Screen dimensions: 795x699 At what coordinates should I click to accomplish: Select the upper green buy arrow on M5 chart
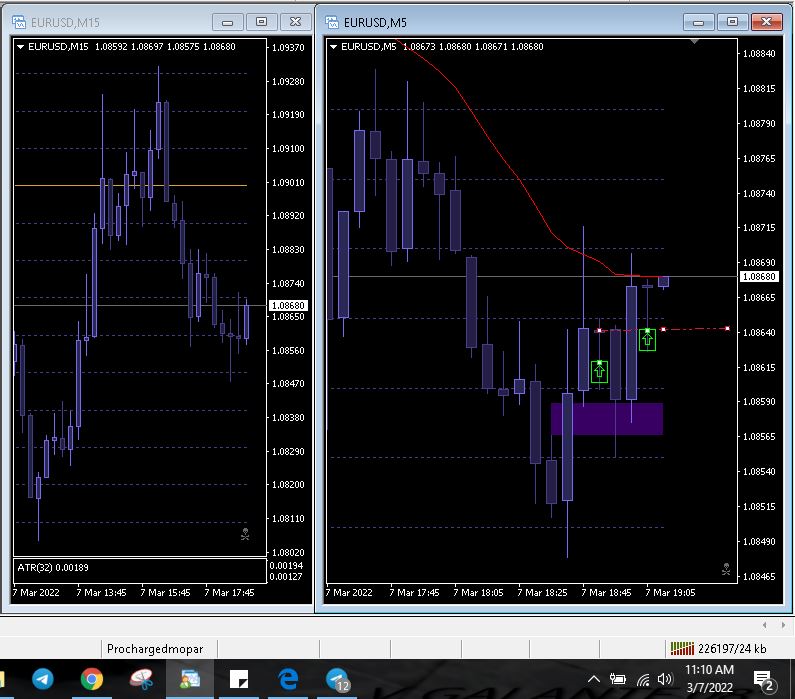647,340
